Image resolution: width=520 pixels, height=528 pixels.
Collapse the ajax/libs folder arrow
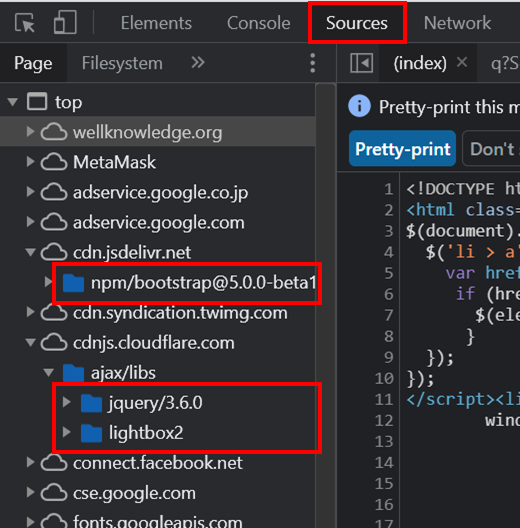tap(49, 372)
